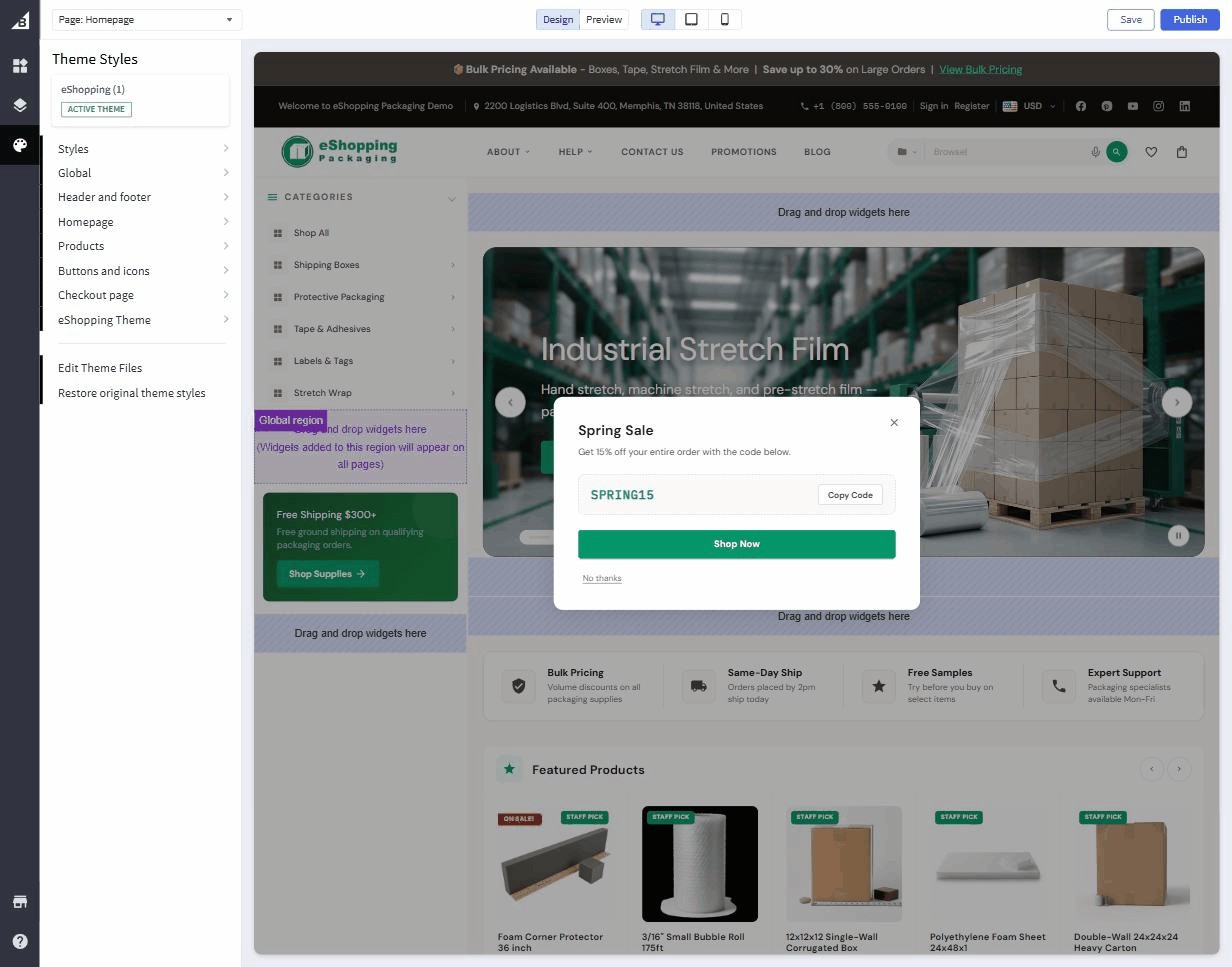1232x967 pixels.
Task: Open CONTACT US in store navigation
Action: click(x=652, y=152)
